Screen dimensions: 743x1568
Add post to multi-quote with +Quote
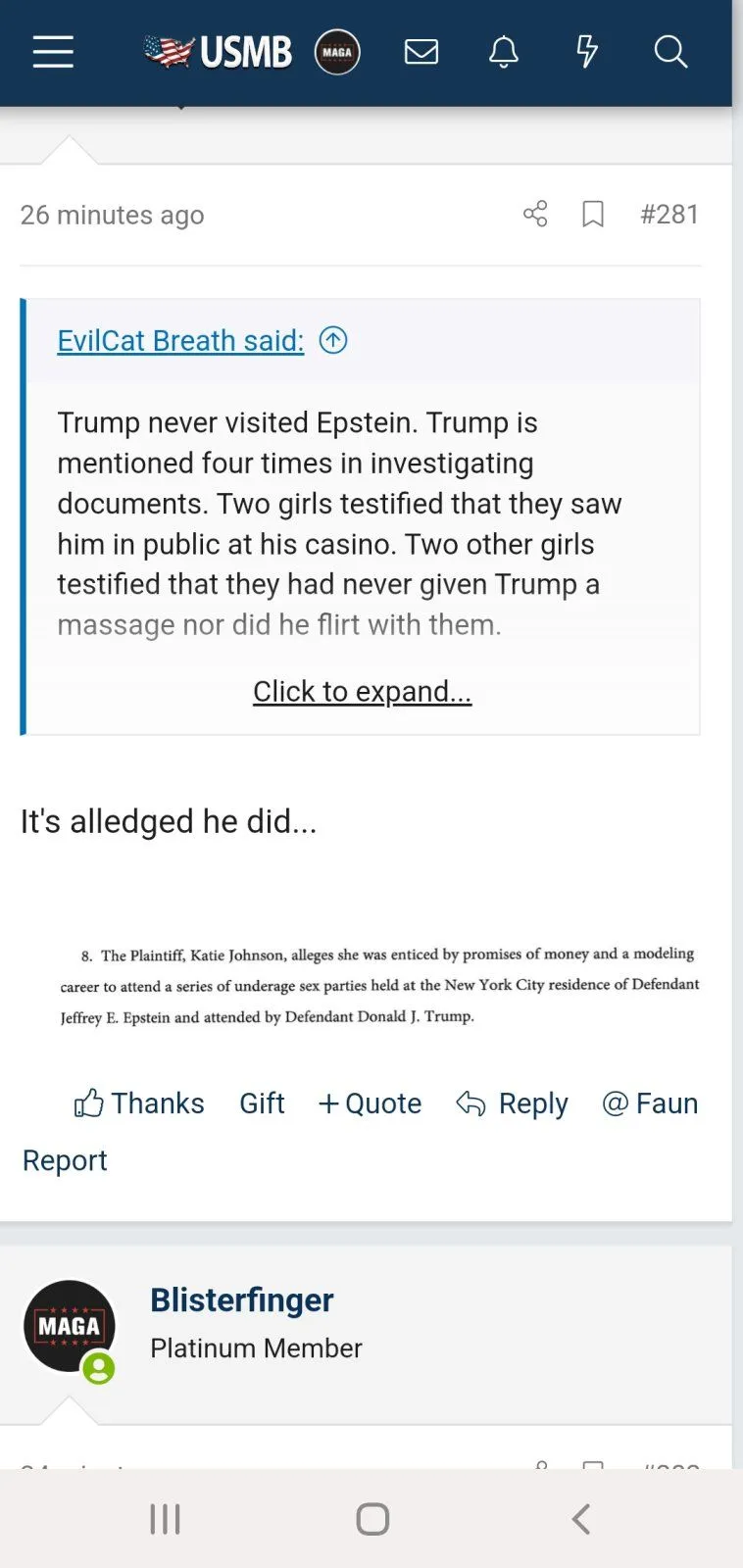[370, 1103]
